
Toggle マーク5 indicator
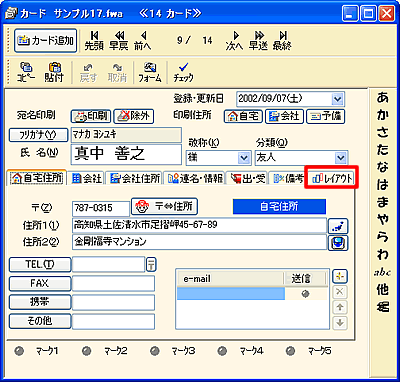coord(290,351)
